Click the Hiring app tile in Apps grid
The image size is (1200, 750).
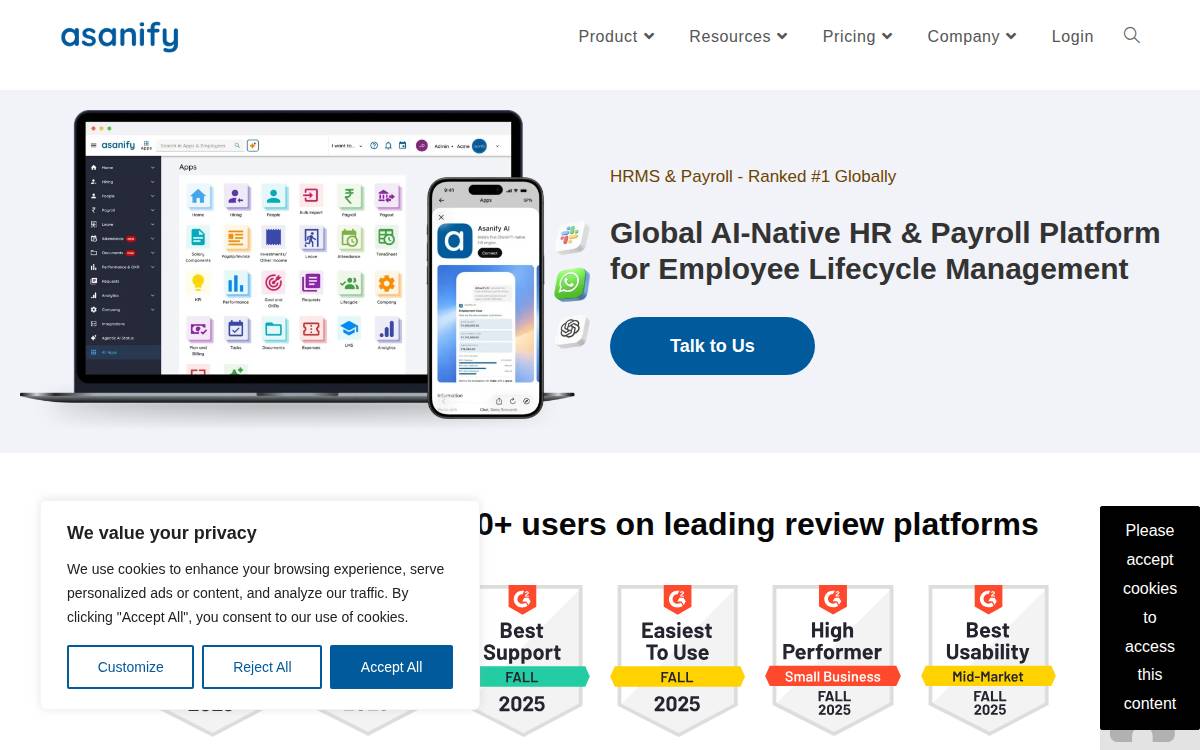coord(236,198)
